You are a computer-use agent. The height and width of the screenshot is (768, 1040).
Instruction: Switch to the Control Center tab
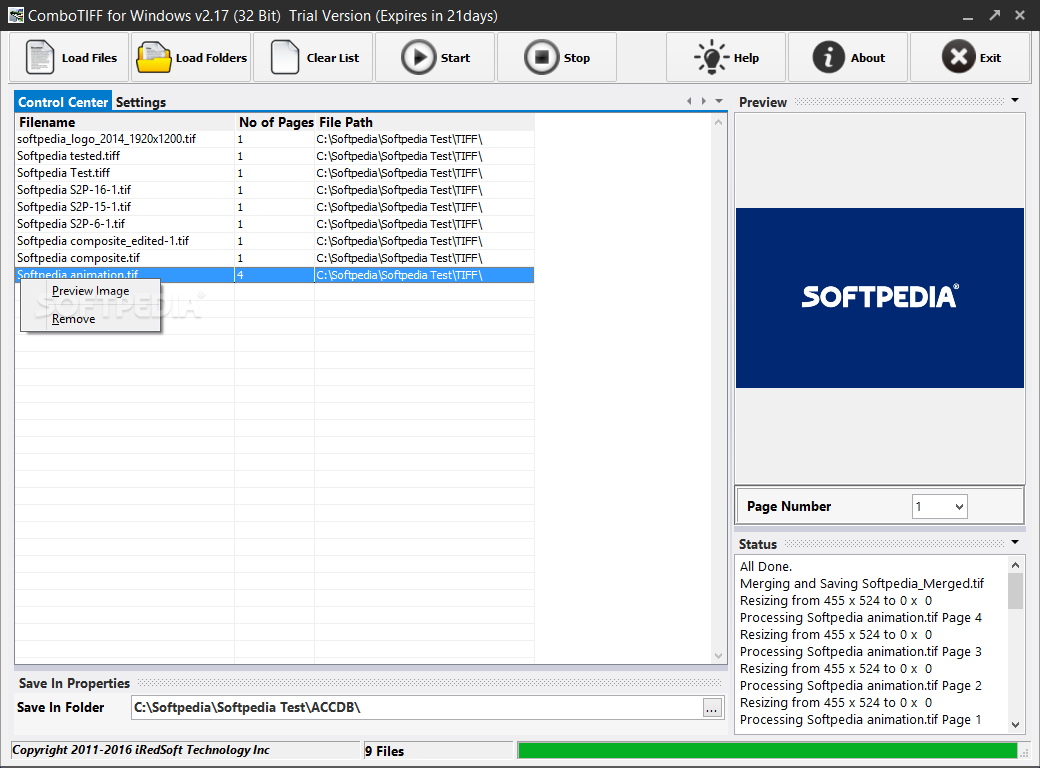(63, 102)
